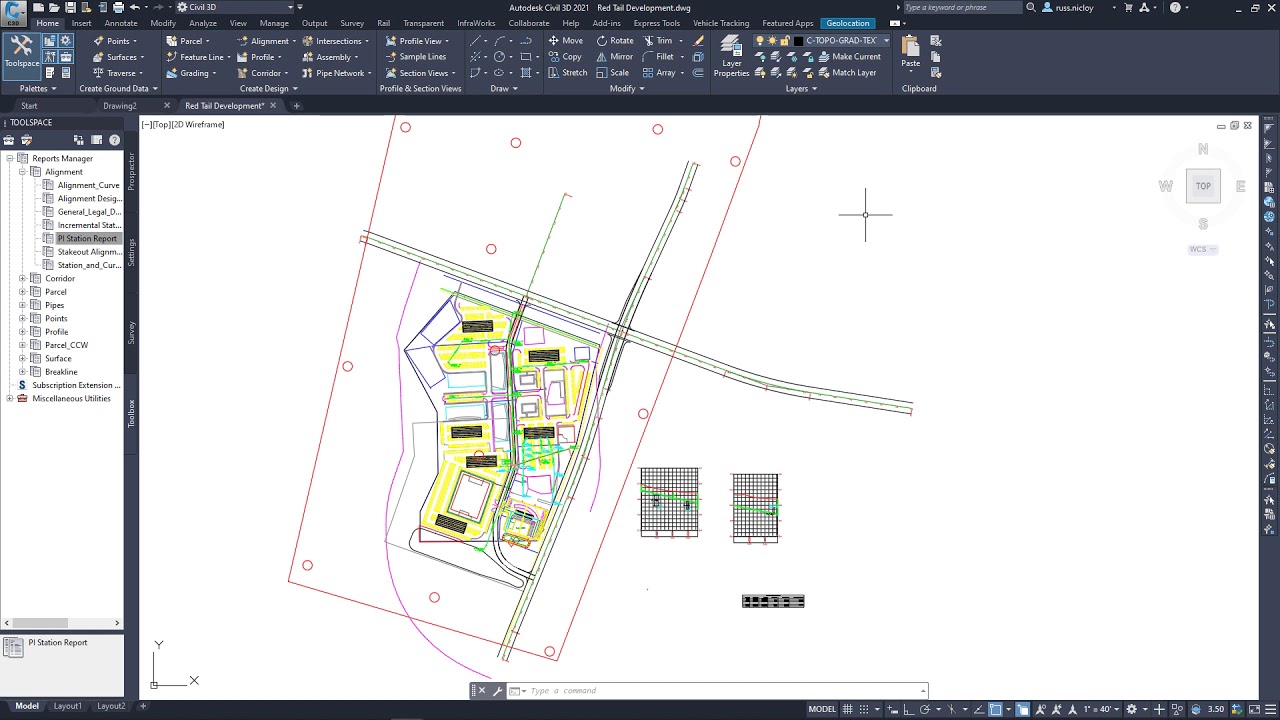Image resolution: width=1280 pixels, height=720 pixels.
Task: Toggle layer freeze sun icon
Action: 772,41
